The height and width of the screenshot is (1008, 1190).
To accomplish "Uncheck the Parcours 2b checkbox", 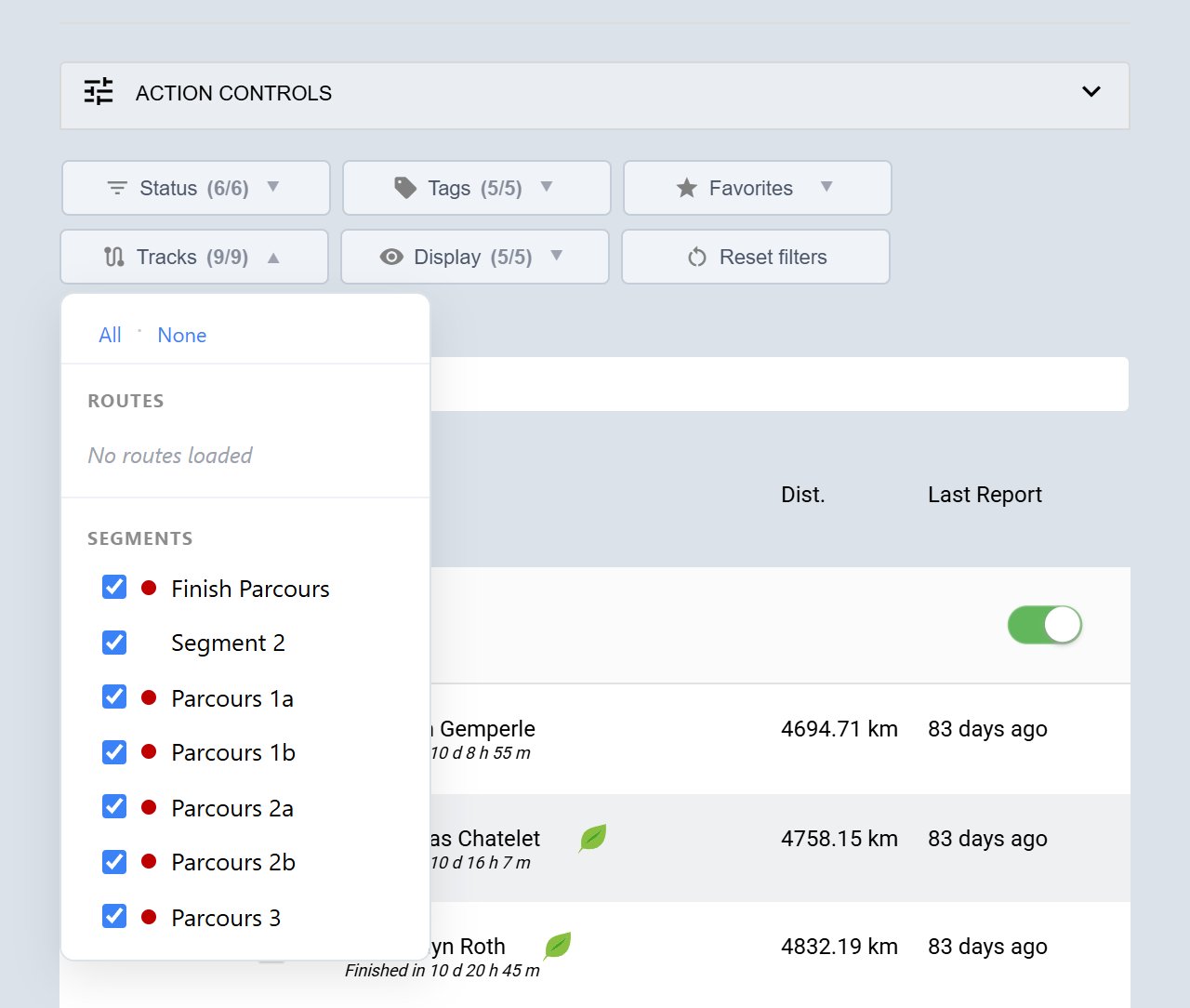I will 114,861.
